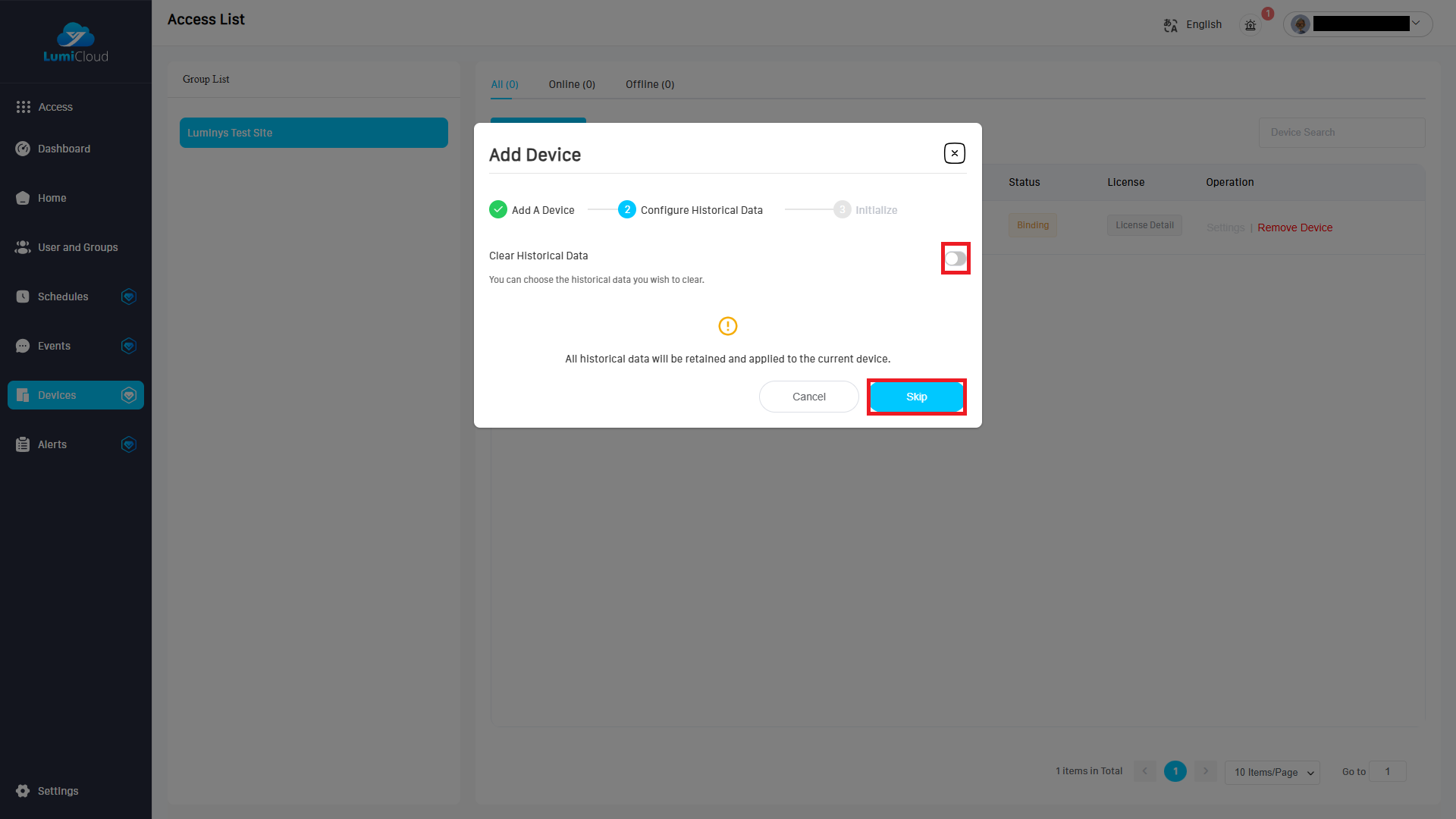
Task: Click the Dashboard gauge icon in sidebar
Action: click(x=23, y=149)
